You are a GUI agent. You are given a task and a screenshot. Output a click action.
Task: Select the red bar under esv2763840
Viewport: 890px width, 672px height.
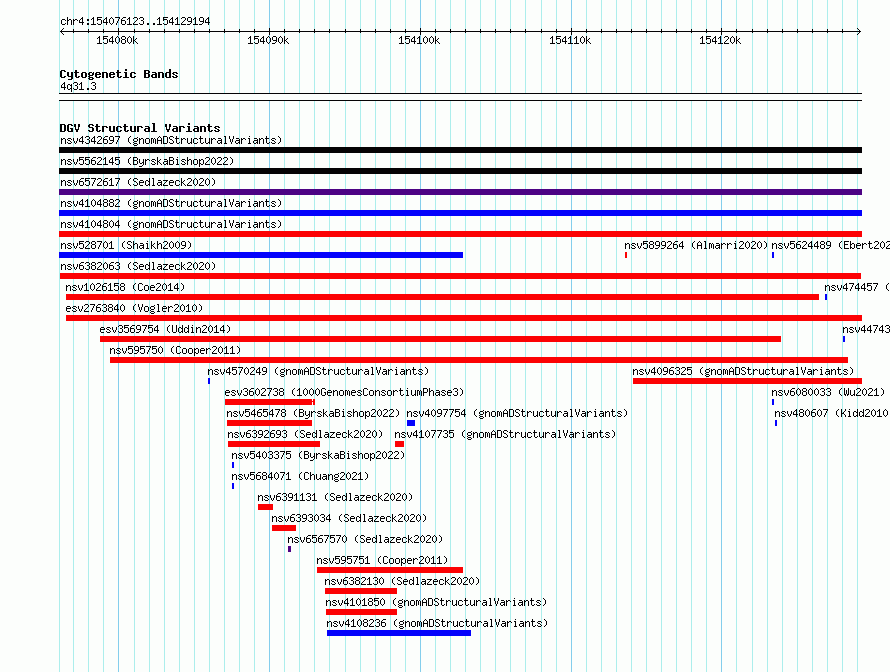(464, 318)
